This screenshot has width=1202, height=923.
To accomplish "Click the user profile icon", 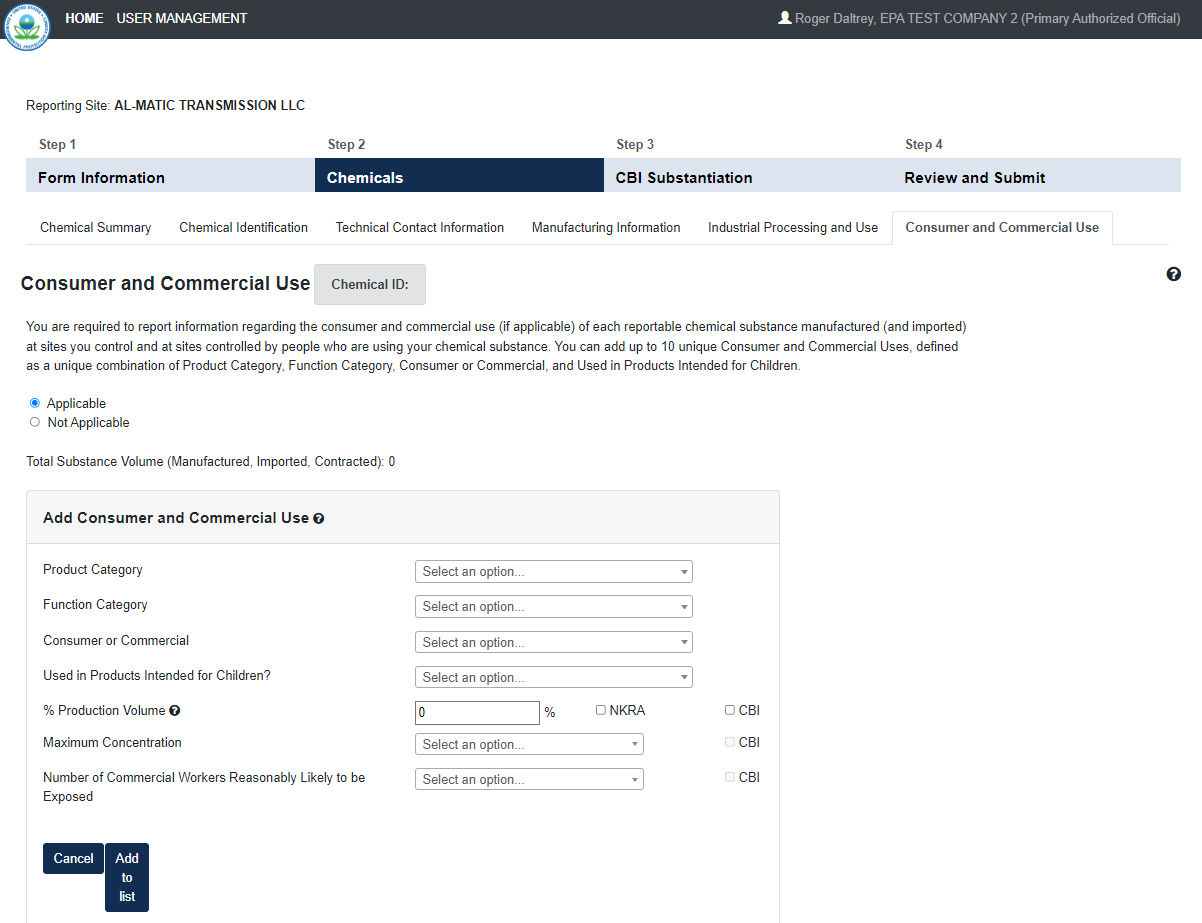I will click(x=784, y=18).
